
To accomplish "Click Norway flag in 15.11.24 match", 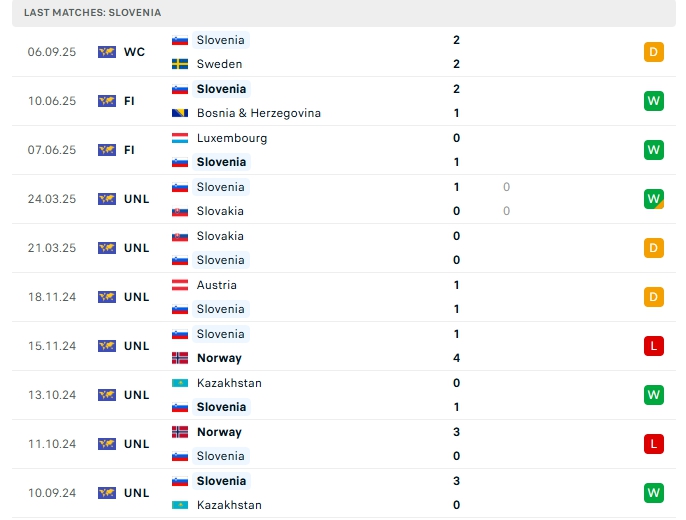I will pyautogui.click(x=180, y=358).
